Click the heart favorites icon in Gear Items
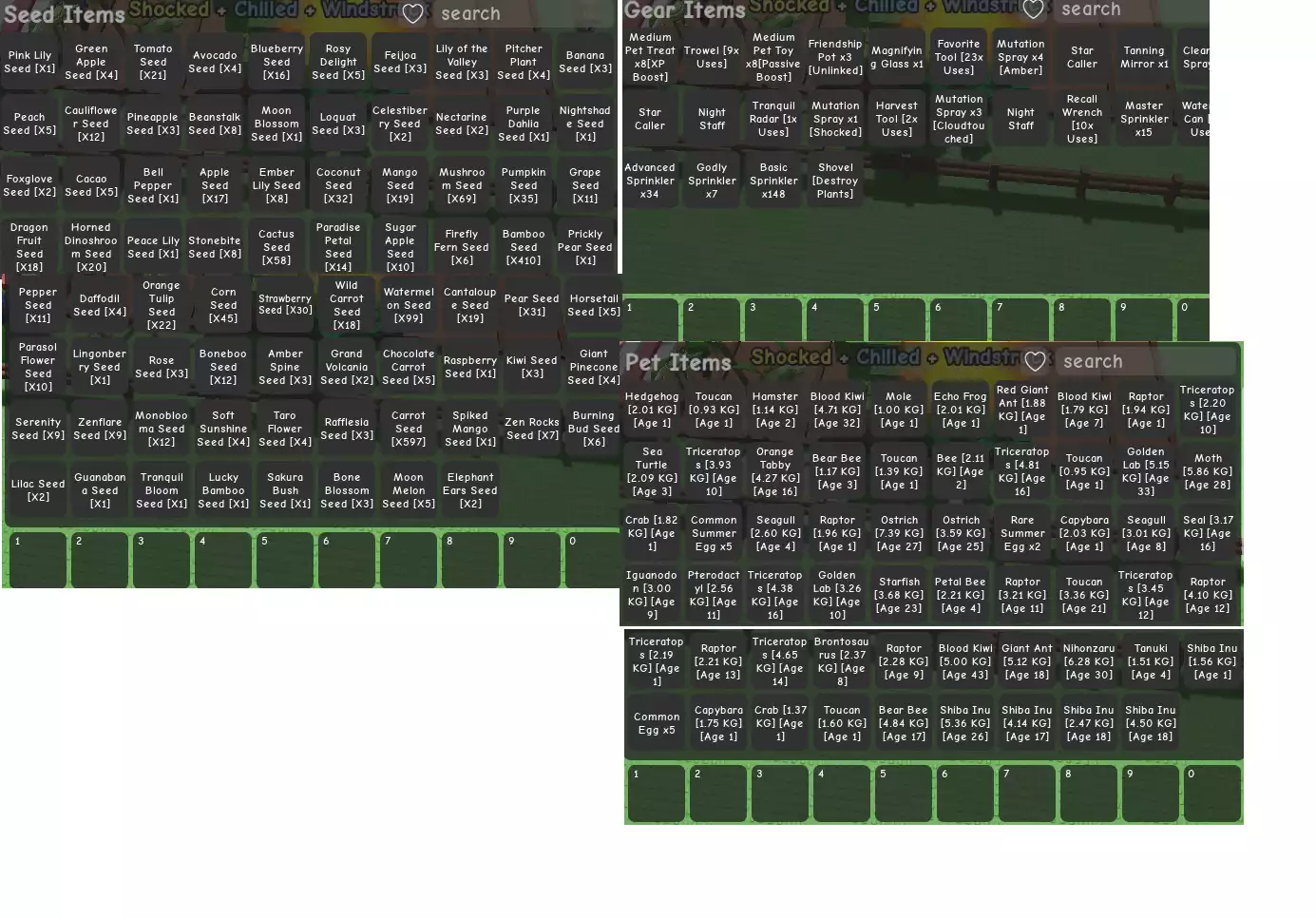Viewport: 1316px width, 918px height. coord(1034,10)
